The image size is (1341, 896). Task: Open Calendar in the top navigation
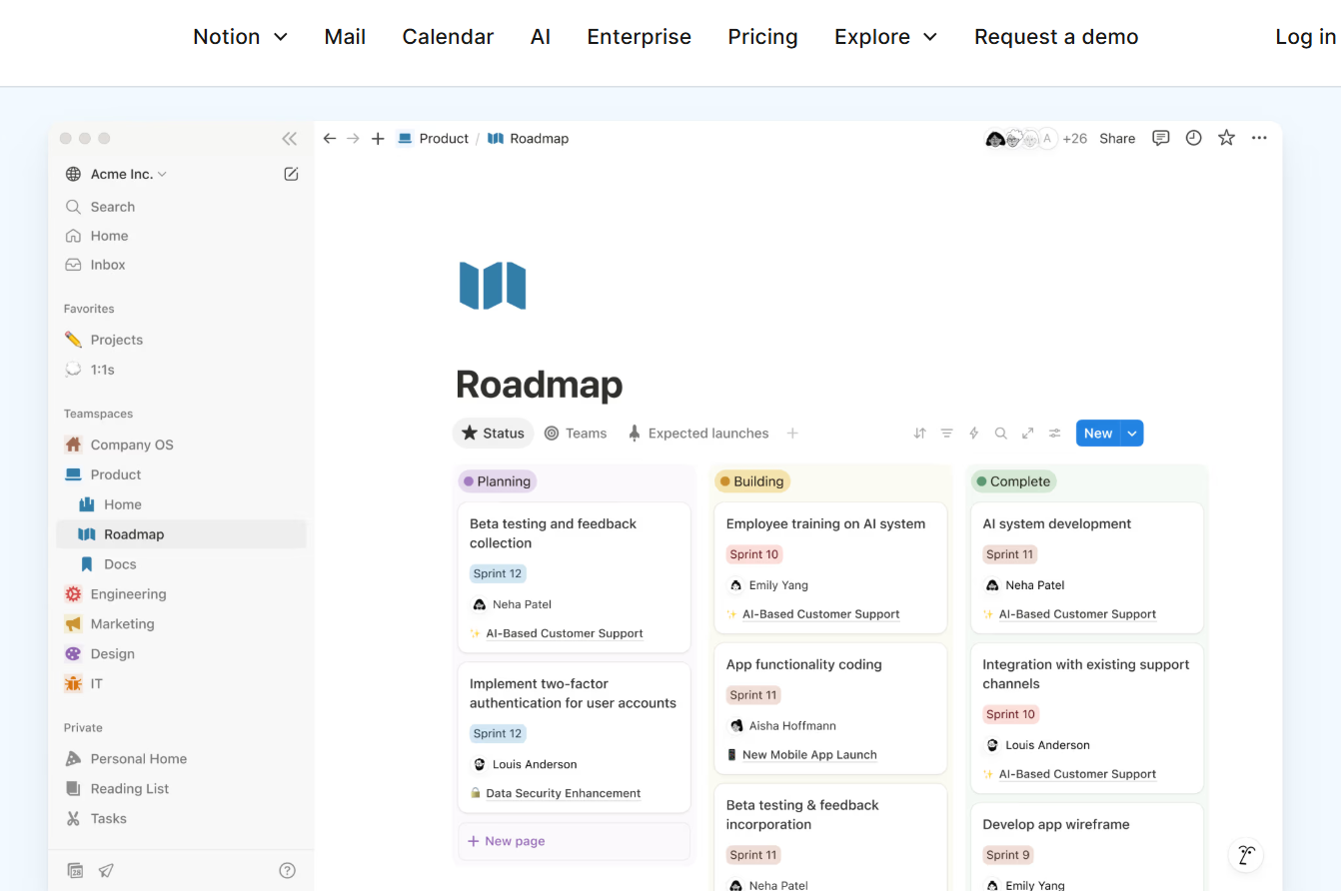pyautogui.click(x=448, y=37)
